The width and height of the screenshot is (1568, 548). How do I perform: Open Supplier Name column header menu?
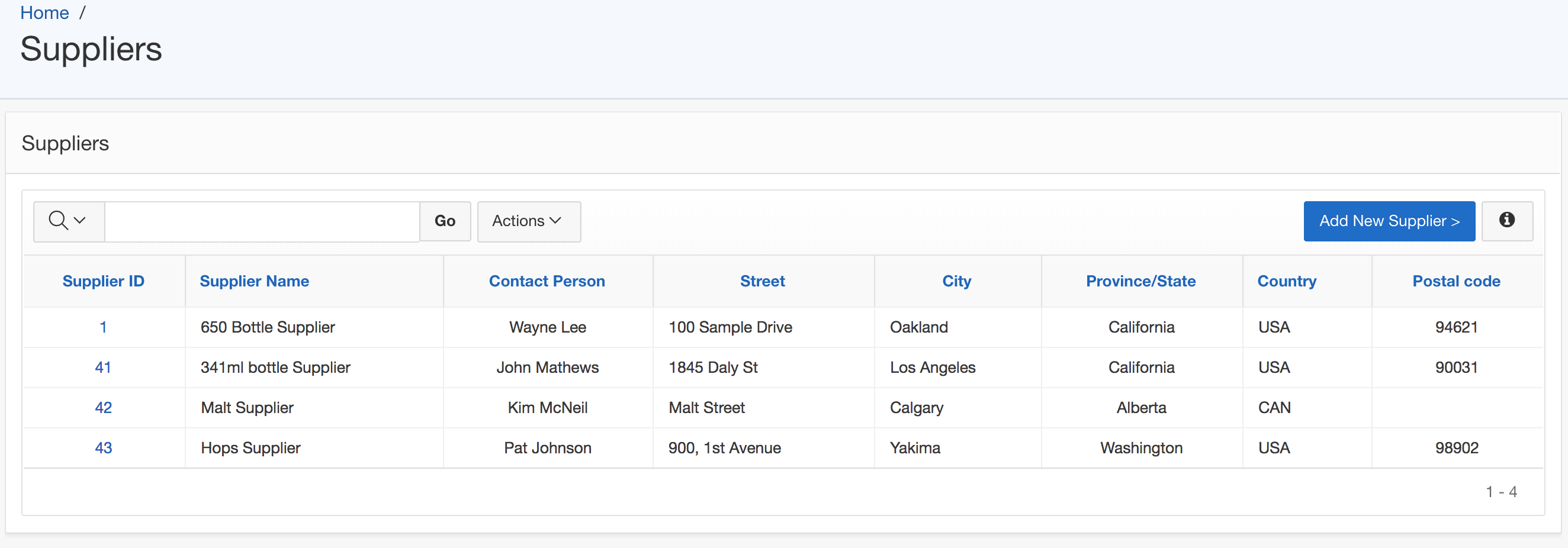(254, 281)
